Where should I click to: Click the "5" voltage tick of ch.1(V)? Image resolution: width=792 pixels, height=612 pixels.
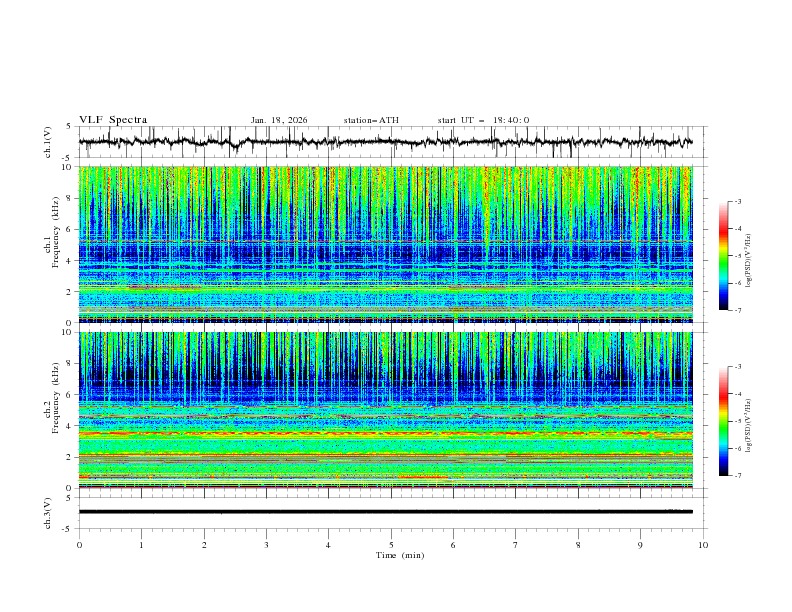point(69,126)
